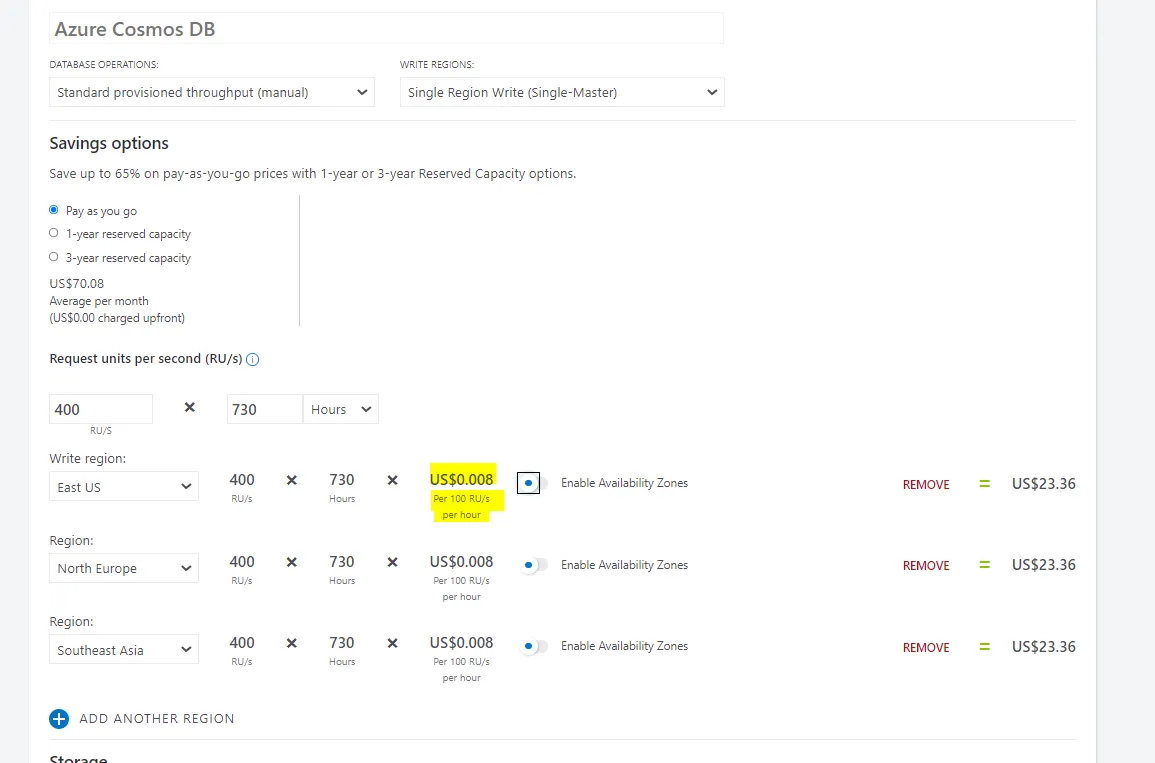Click the US$23.36 total for Southeast Asia

[1044, 647]
